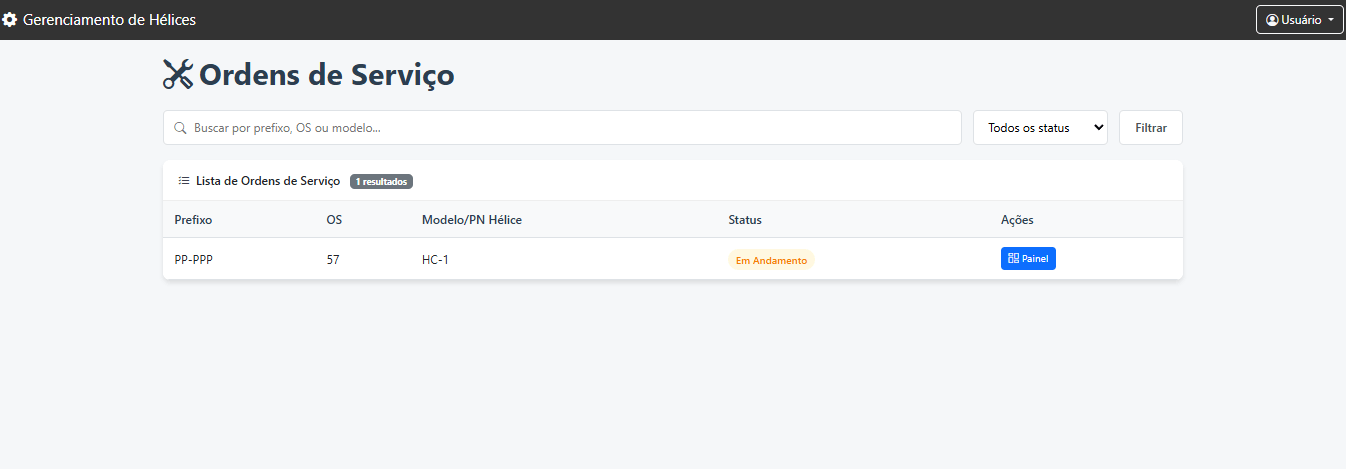
Task: Click the Prefixo column header
Action: pos(193,219)
